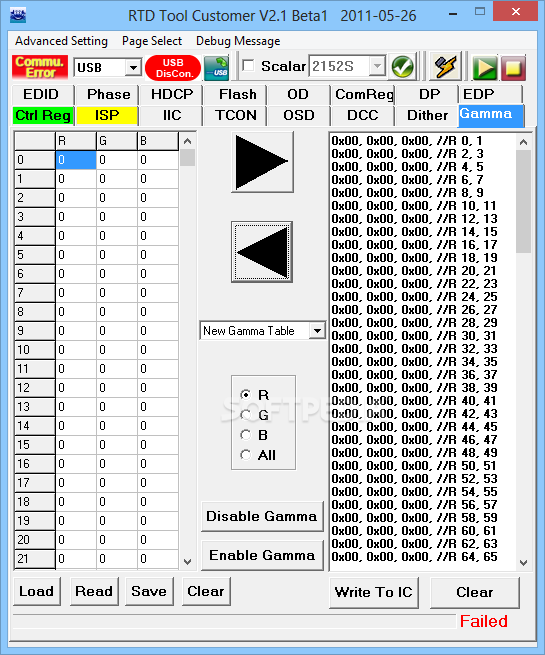This screenshot has width=545, height=655.
Task: Click the gamma table scroll down arrow
Action: [188, 561]
